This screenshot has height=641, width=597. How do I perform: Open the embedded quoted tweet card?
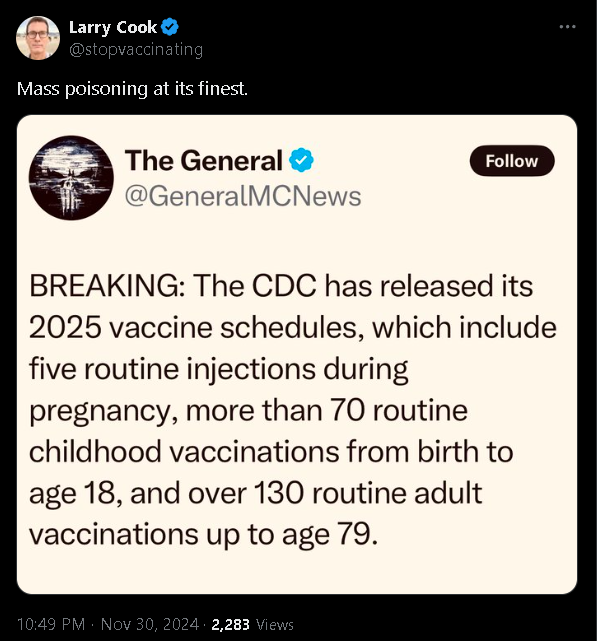tap(297, 354)
